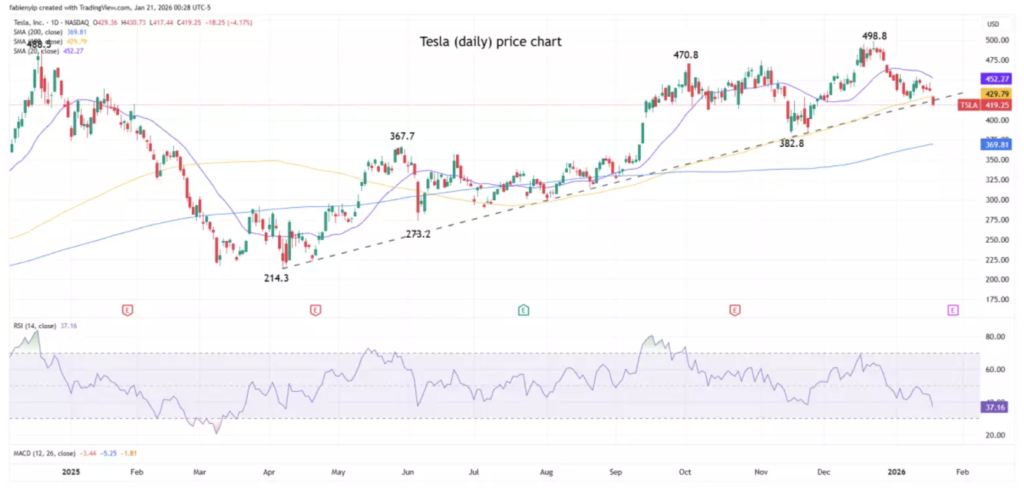Select the red earnings marker in late January 2025

127,310
